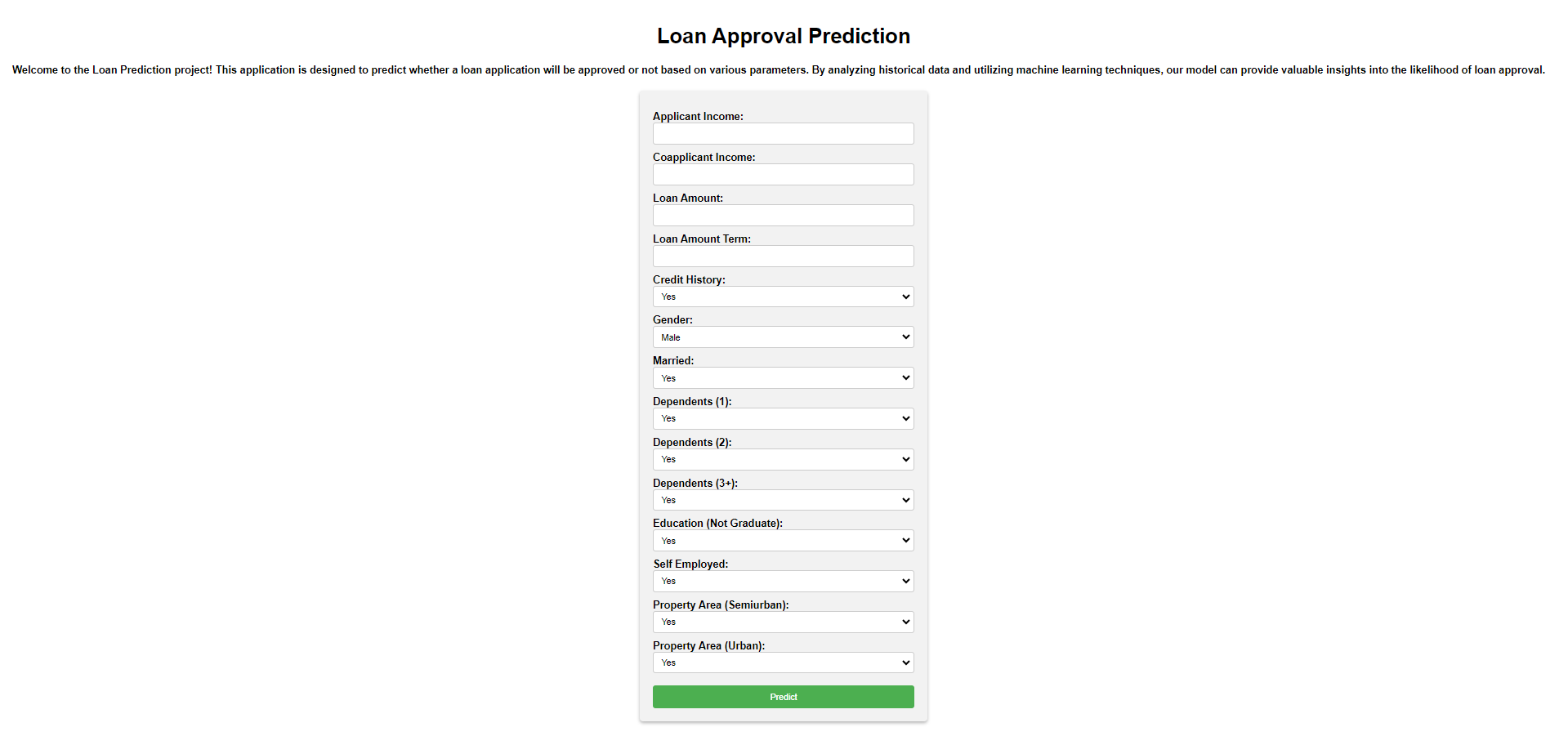The width and height of the screenshot is (1568, 754).
Task: Open the Dependents (3+) dropdown
Action: click(x=782, y=499)
